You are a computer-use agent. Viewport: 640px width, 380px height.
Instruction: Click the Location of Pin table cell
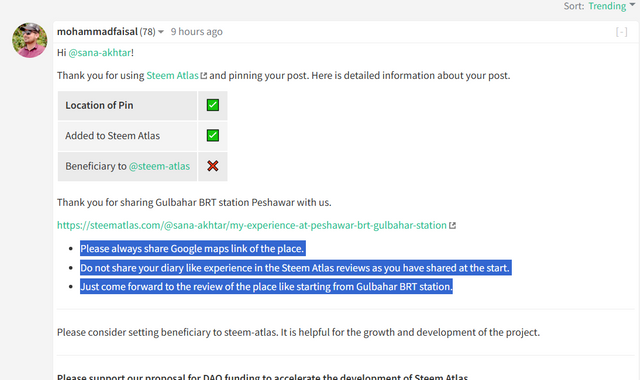coord(127,105)
